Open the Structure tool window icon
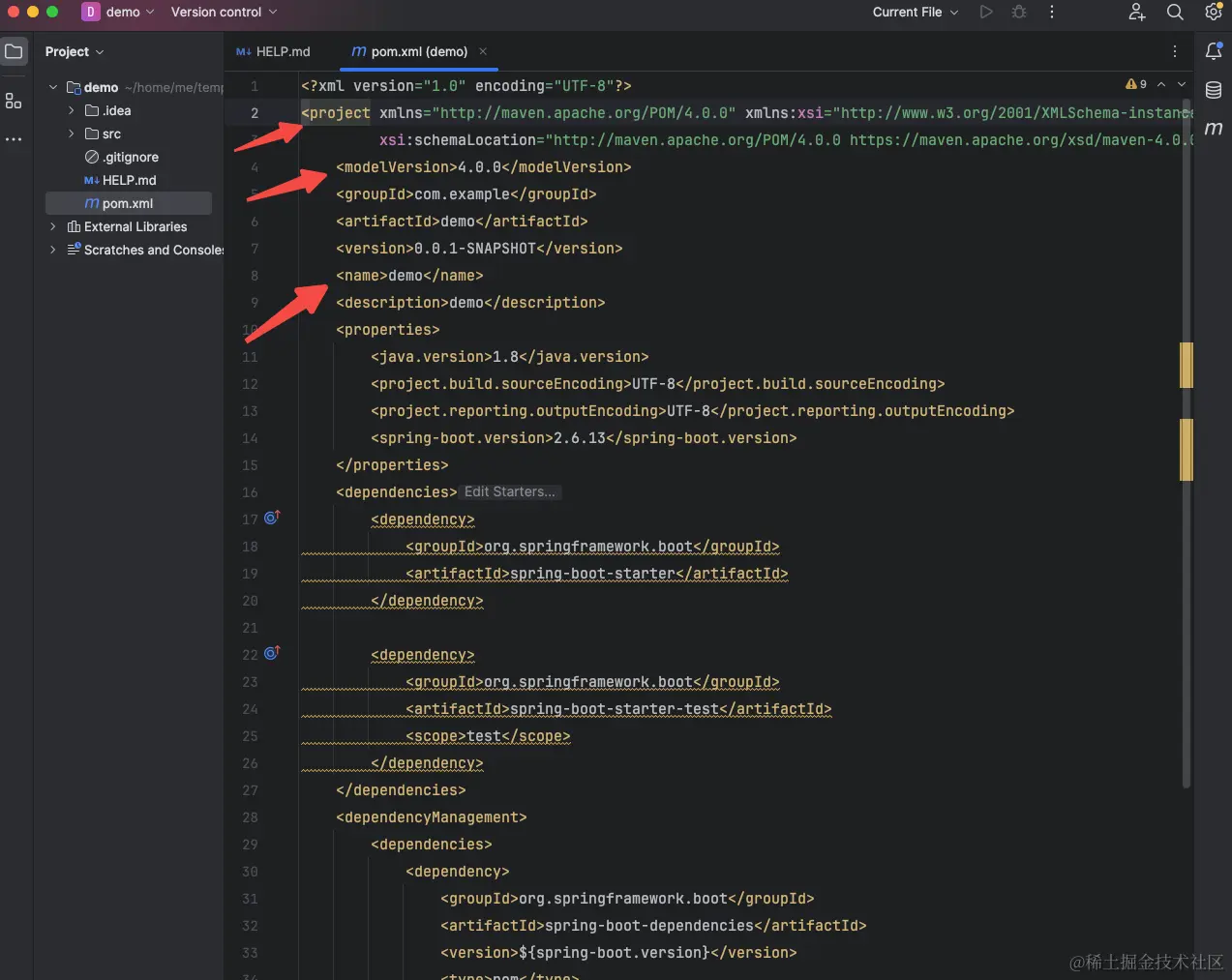1232x980 pixels. pyautogui.click(x=14, y=100)
